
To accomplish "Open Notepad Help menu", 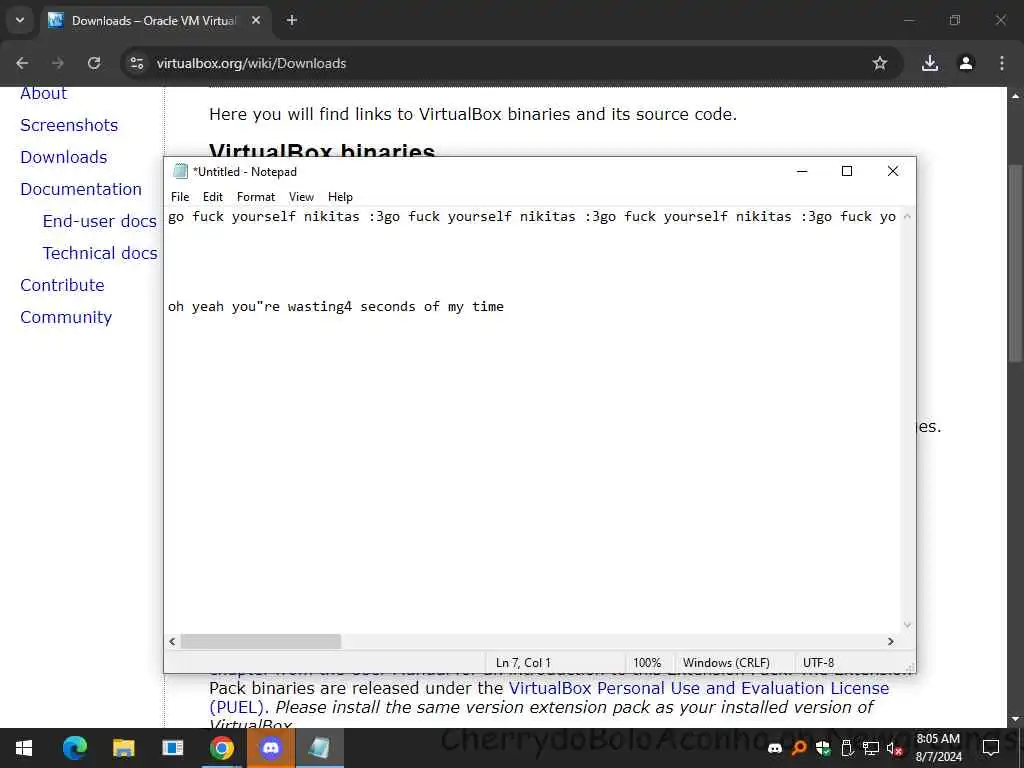I will (x=340, y=197).
